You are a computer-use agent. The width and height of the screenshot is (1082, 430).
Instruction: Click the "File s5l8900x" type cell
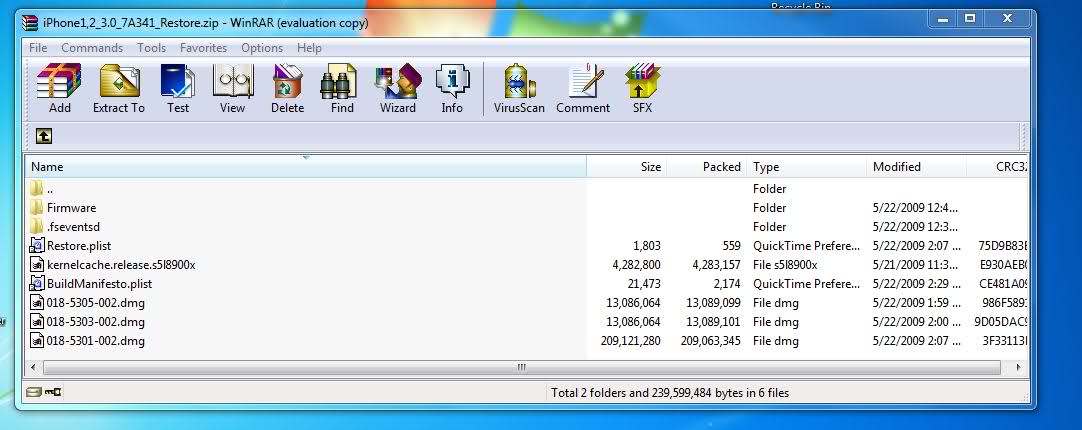(785, 264)
